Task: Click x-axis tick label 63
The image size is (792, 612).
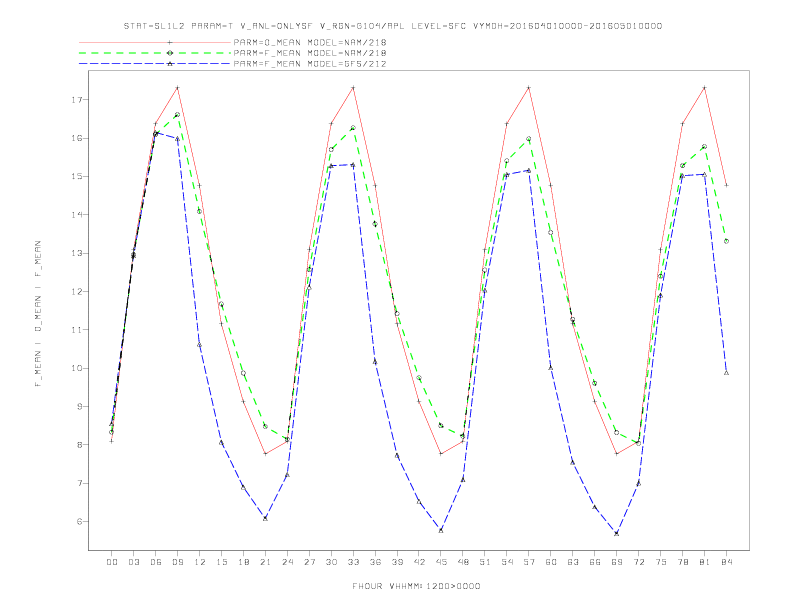Action: (573, 562)
